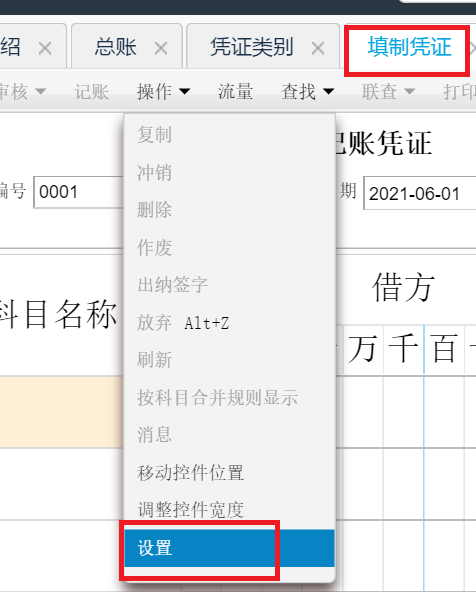The width and height of the screenshot is (476, 592).
Task: Expand the 操作 dropdown menu
Action: coord(163,91)
